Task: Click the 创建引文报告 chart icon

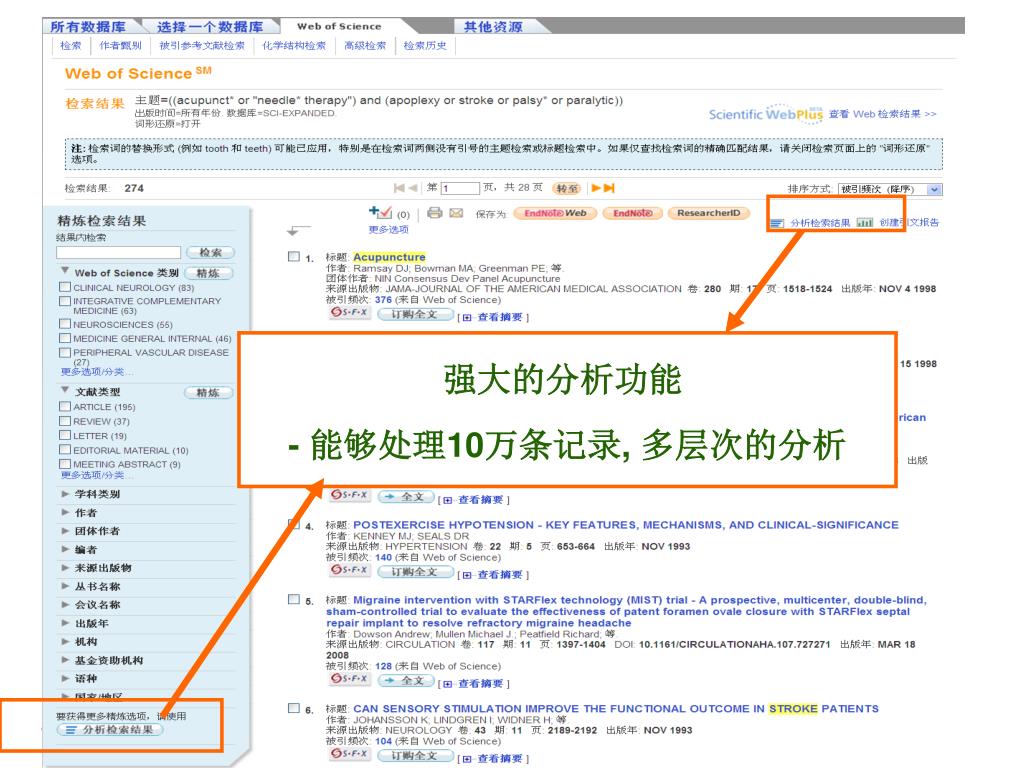Action: 865,223
